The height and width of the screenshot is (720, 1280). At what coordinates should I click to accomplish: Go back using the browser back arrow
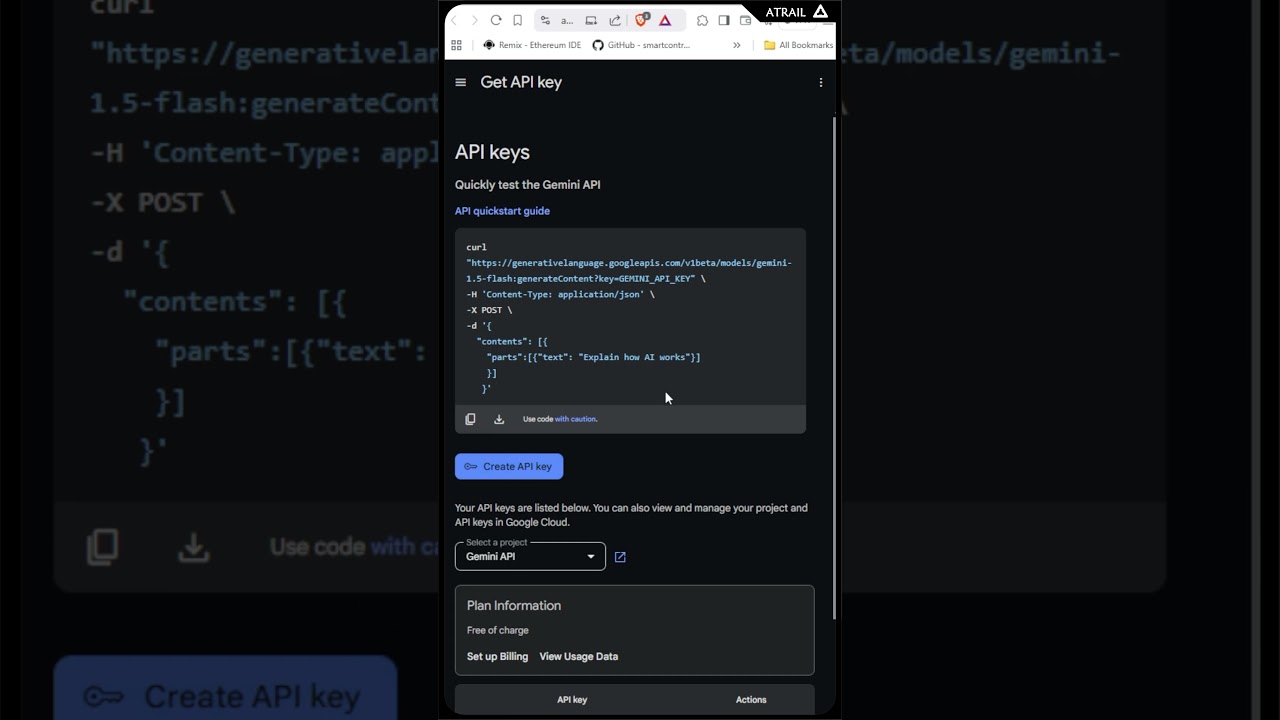453,20
